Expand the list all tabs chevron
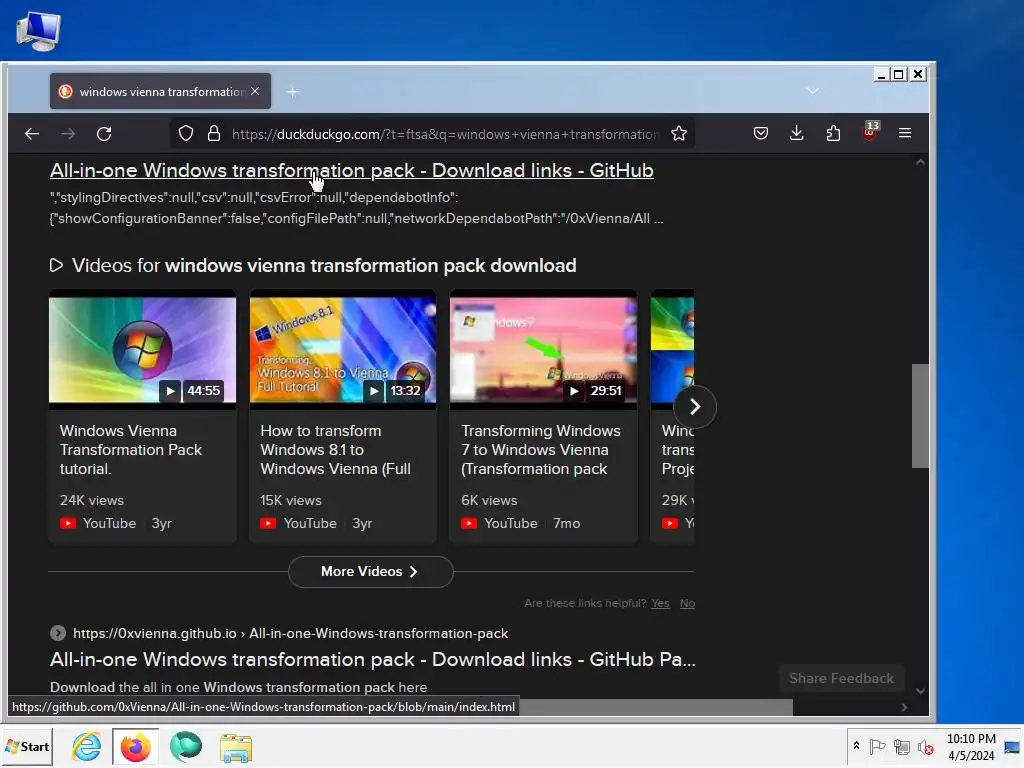 coord(812,91)
